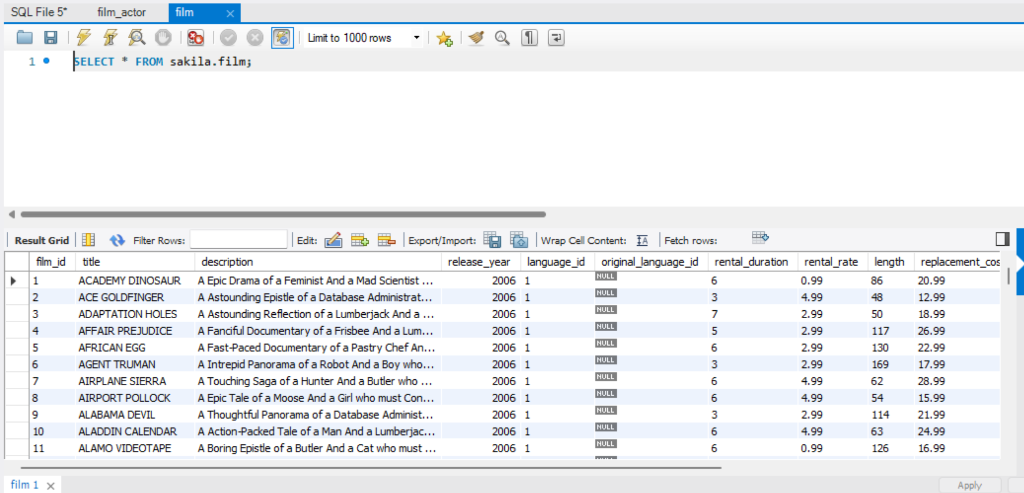Screen dimensions: 1024x493
Task: Toggle Wrap Cell Content icon
Action: [642, 240]
